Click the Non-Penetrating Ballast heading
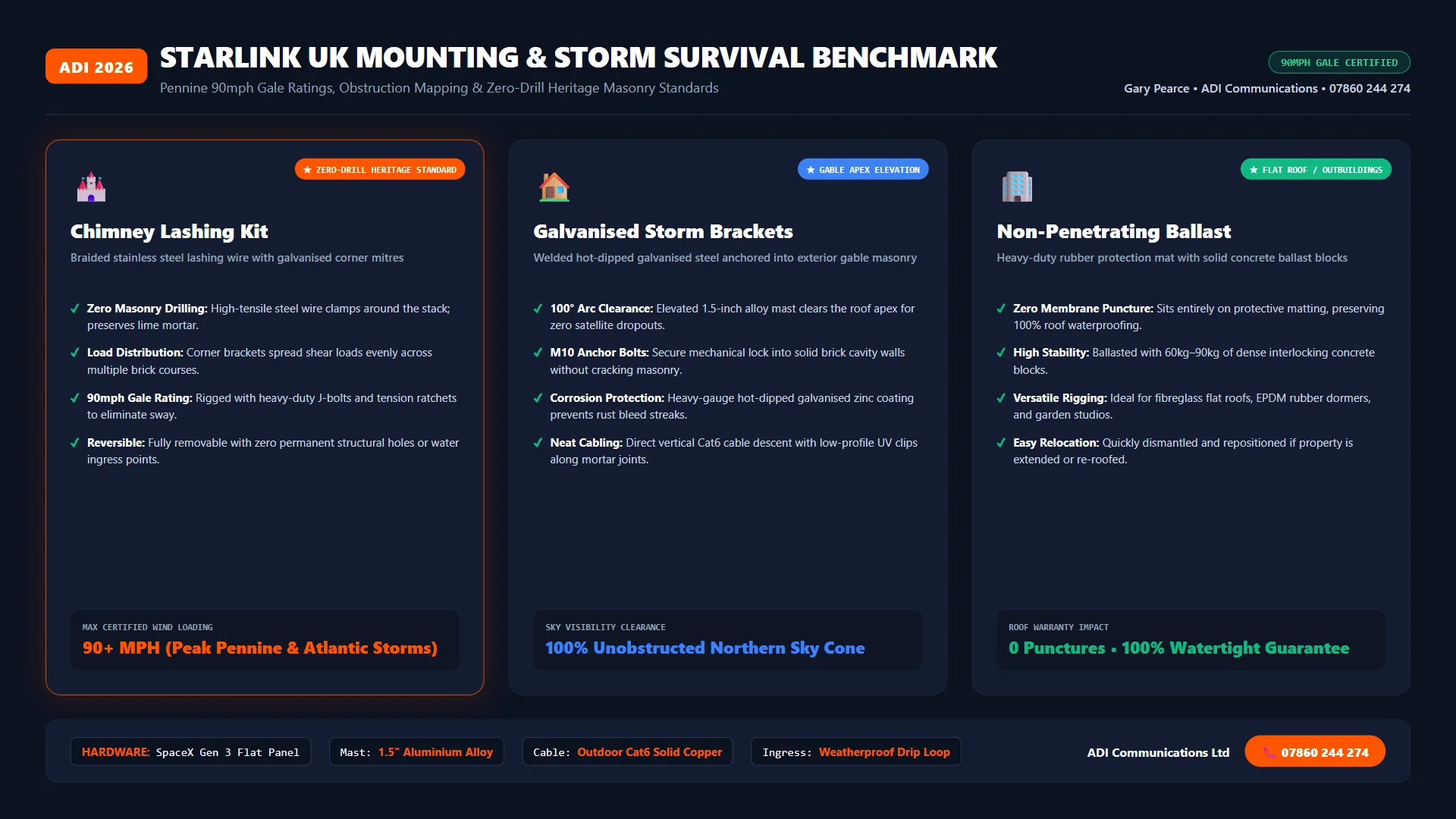Image resolution: width=1456 pixels, height=819 pixels. (1113, 231)
